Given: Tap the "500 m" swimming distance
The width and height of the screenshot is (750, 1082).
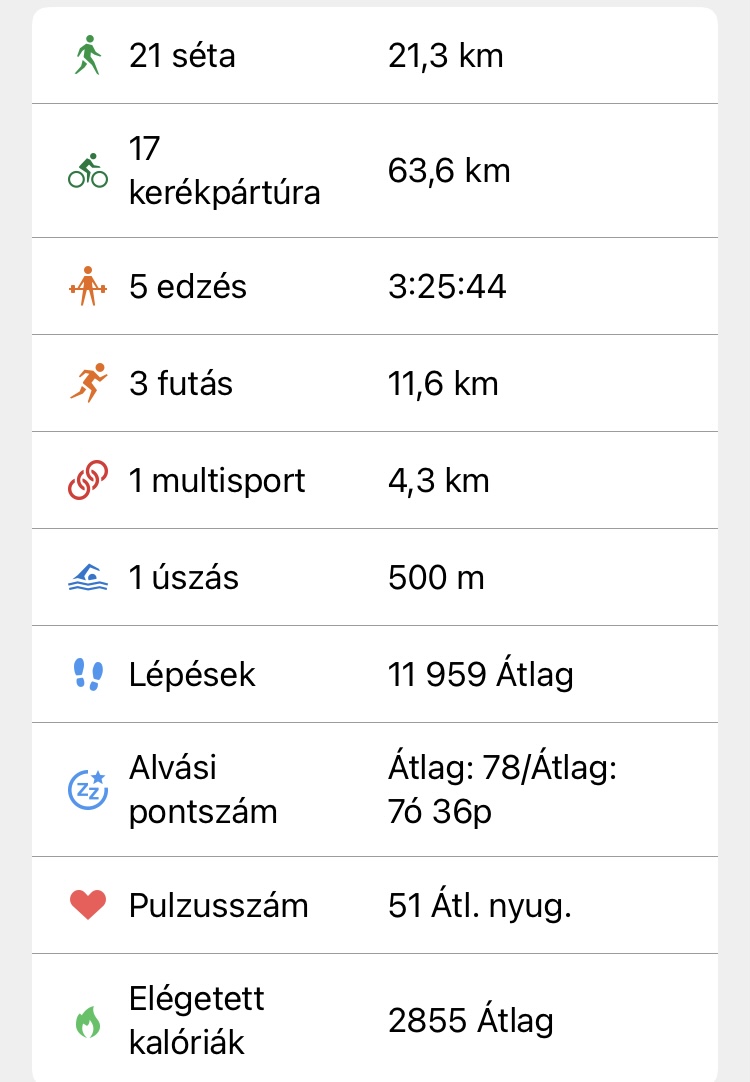Looking at the screenshot, I should [x=436, y=578].
